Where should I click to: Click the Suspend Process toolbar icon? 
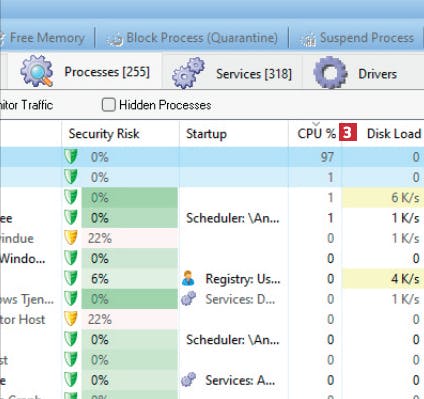(309, 39)
